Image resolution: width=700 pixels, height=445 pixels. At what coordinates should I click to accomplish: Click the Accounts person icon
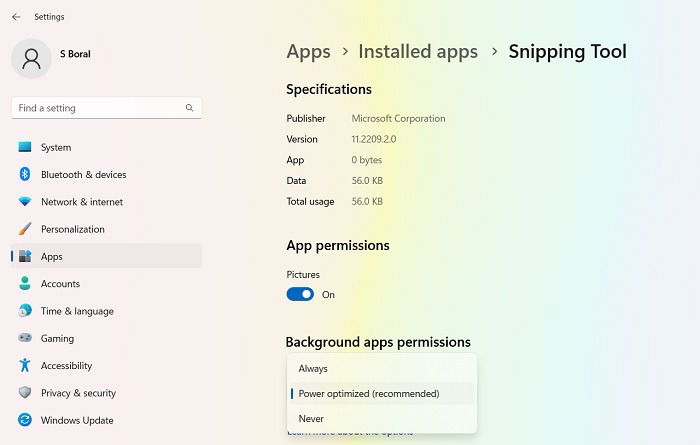[x=25, y=283]
